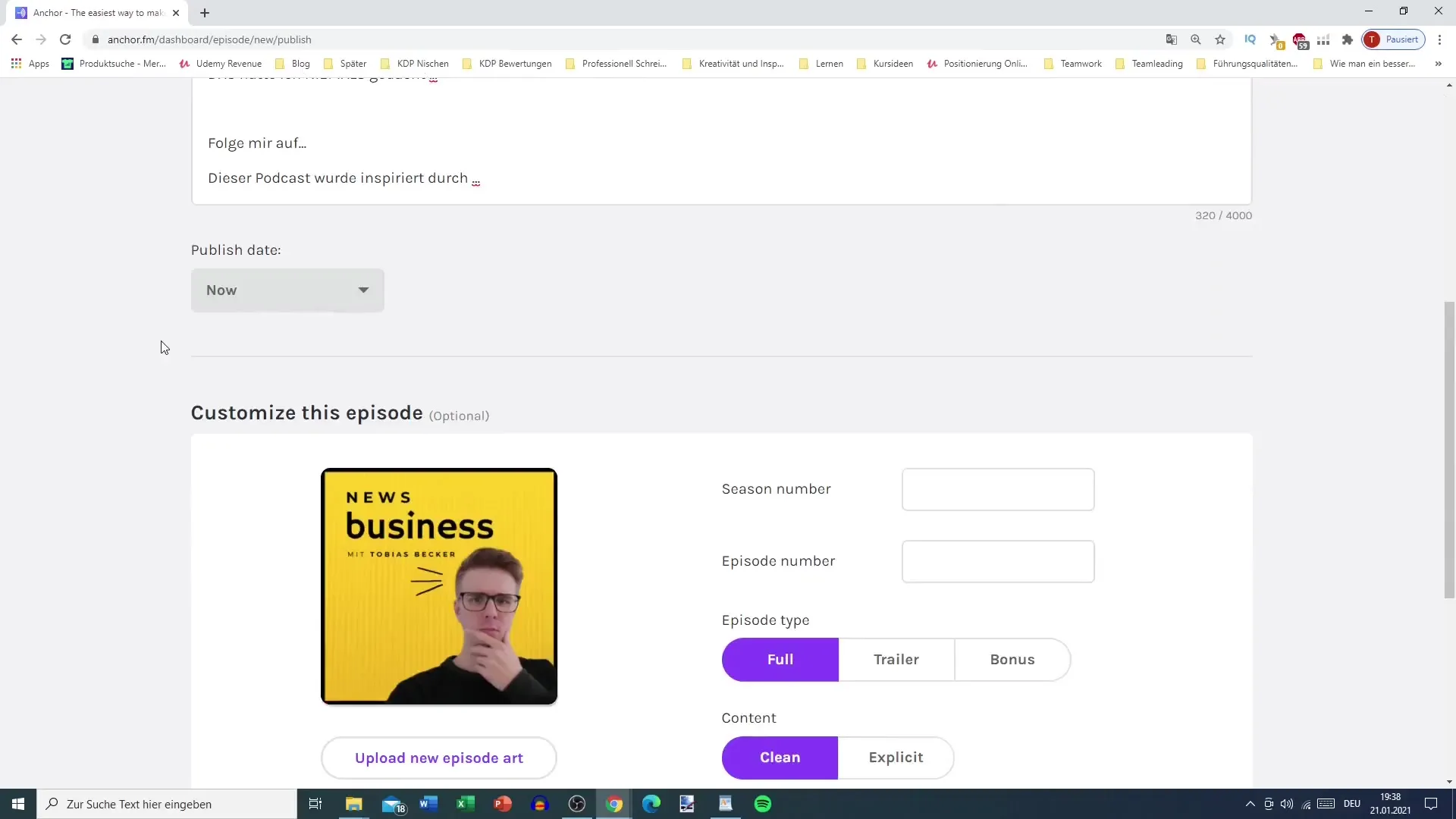Open the Lernen bookmark folder
The height and width of the screenshot is (819, 1456).
coord(821,64)
